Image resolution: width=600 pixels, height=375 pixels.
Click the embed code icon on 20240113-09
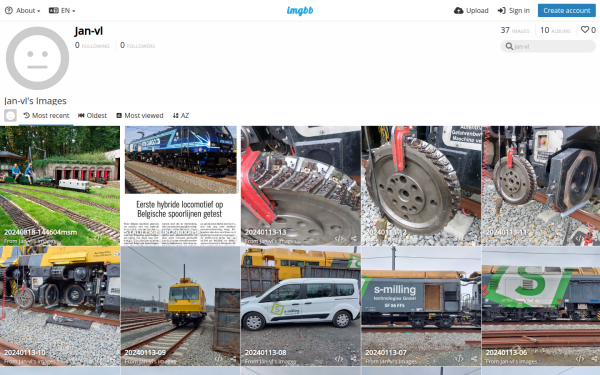coord(218,359)
